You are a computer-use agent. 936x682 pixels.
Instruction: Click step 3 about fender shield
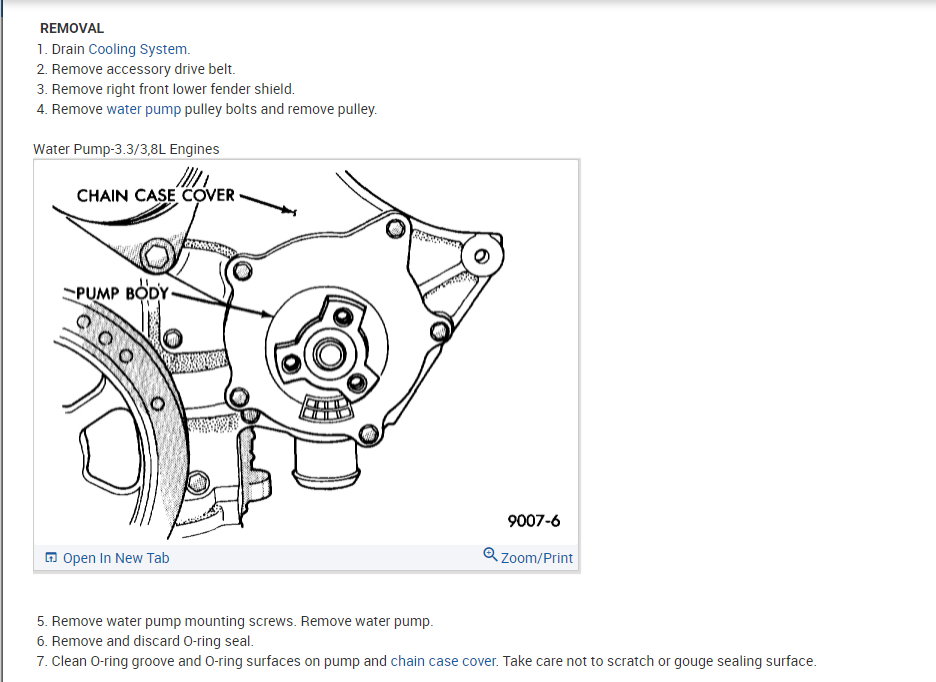[x=166, y=89]
